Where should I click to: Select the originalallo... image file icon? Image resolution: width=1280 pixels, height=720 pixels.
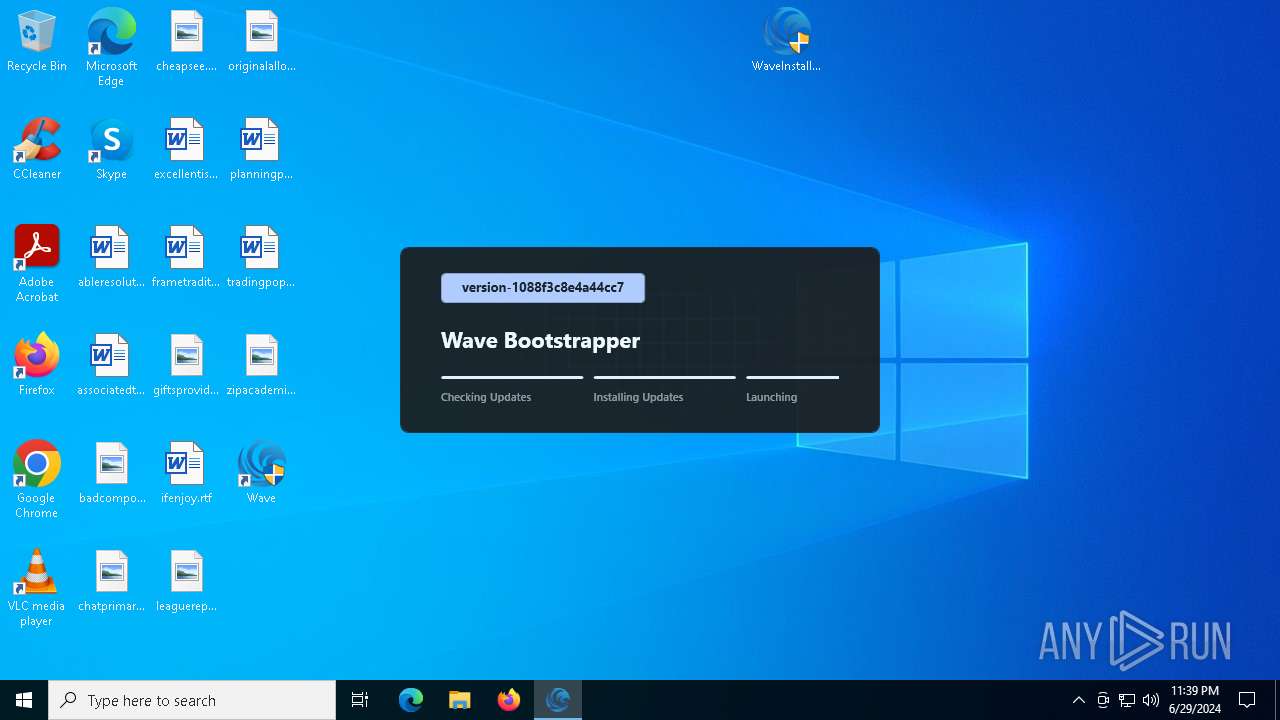coord(261,41)
